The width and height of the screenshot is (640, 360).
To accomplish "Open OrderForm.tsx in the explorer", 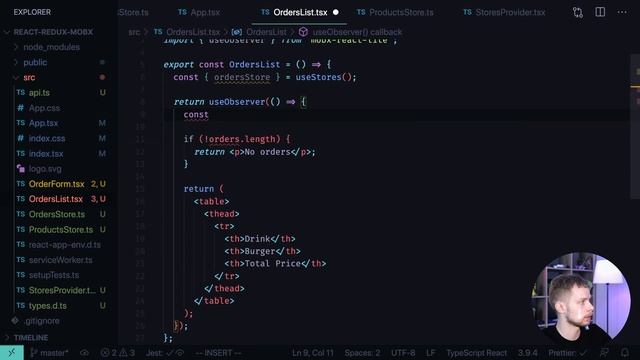I will pos(56,184).
